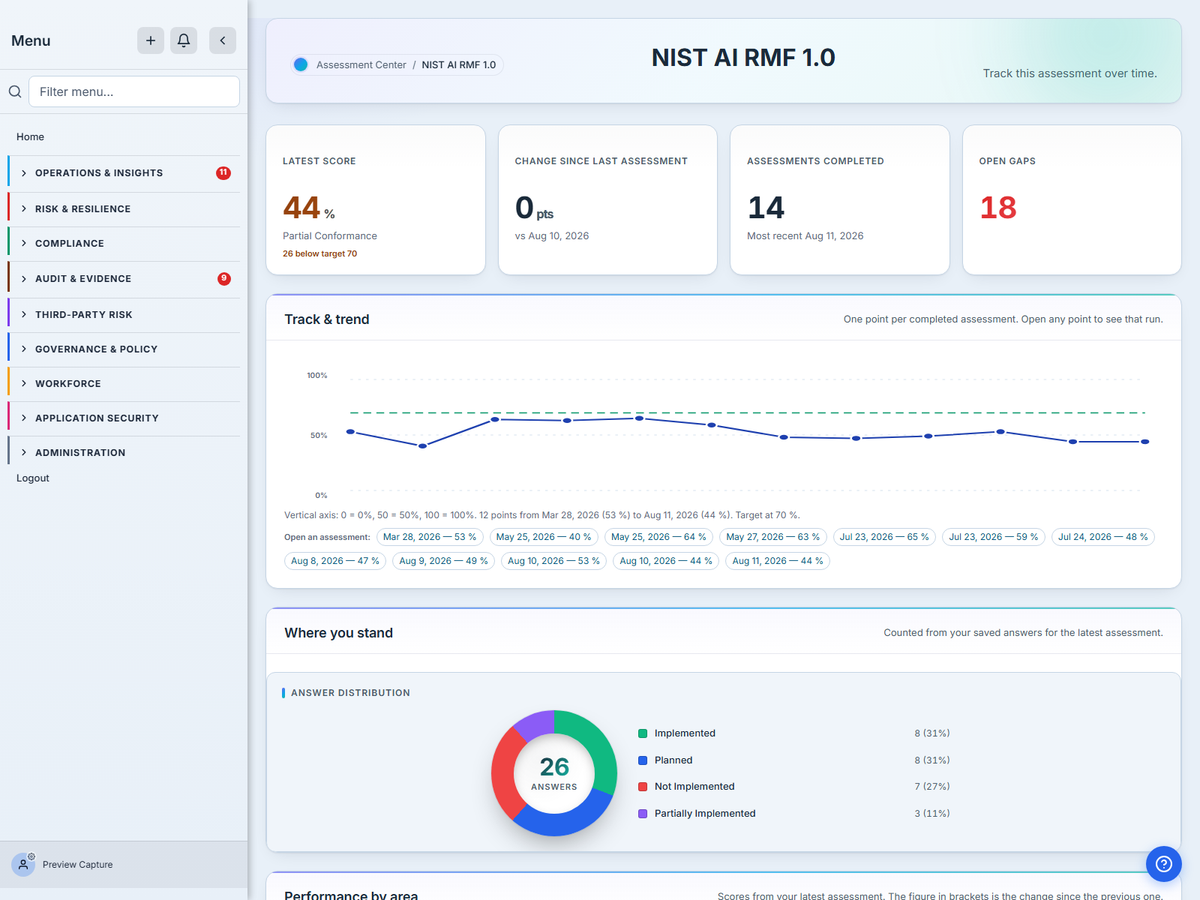The image size is (1200, 900).
Task: Expand the Compliance section
Action: (123, 243)
